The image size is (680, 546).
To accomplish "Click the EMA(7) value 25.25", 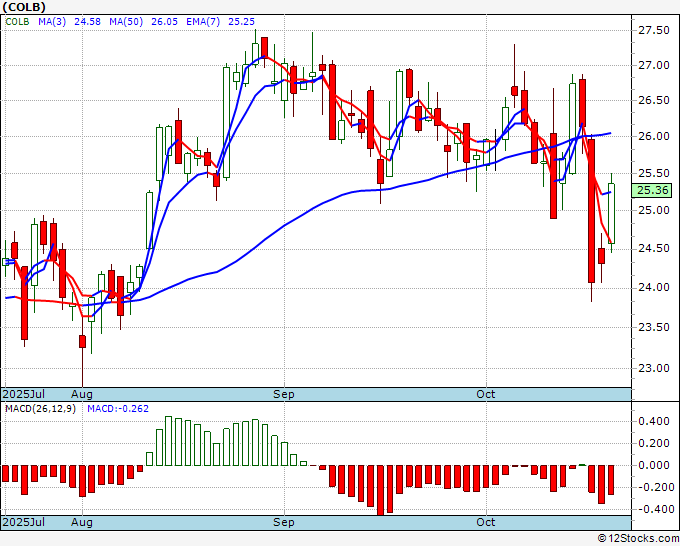I will 242,22.
